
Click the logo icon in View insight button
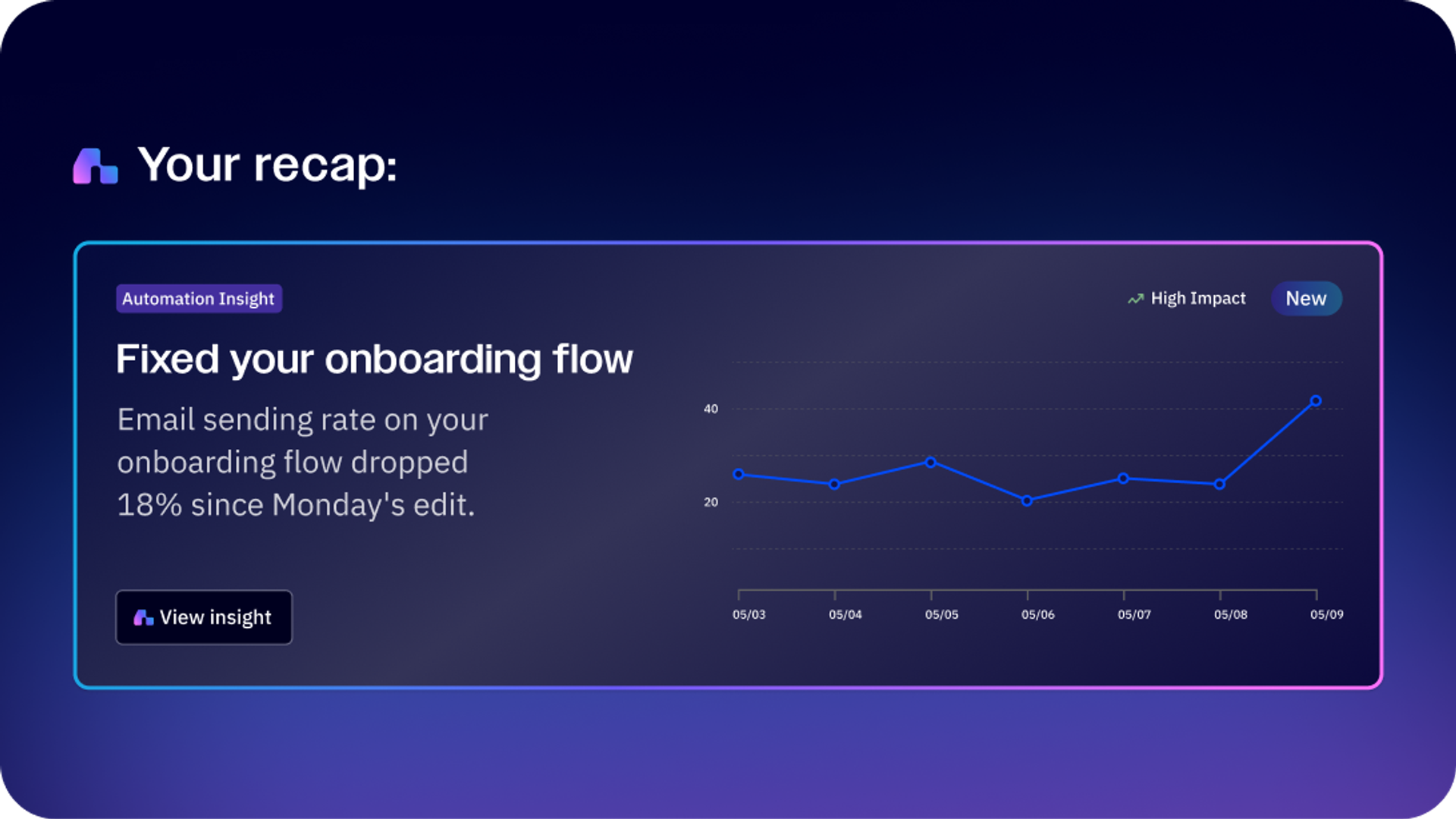(x=143, y=618)
